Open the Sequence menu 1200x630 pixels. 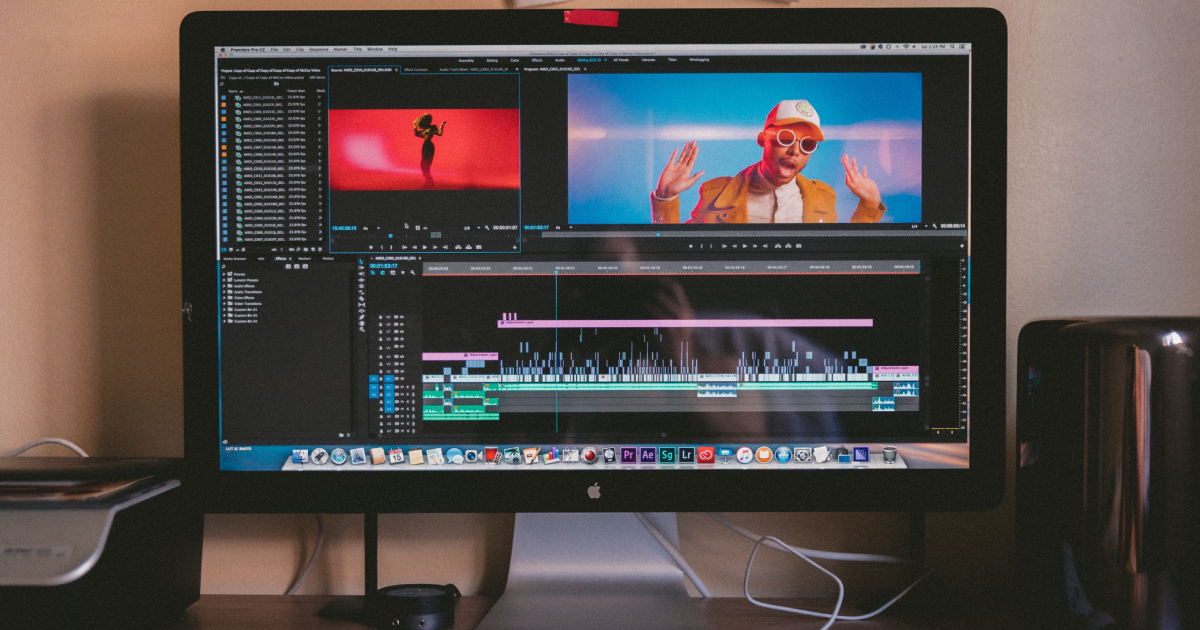tap(319, 49)
